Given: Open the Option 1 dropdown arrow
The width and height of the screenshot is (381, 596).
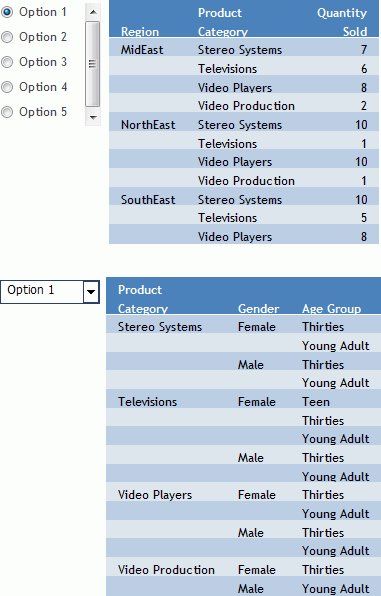Looking at the screenshot, I should coord(91,292).
